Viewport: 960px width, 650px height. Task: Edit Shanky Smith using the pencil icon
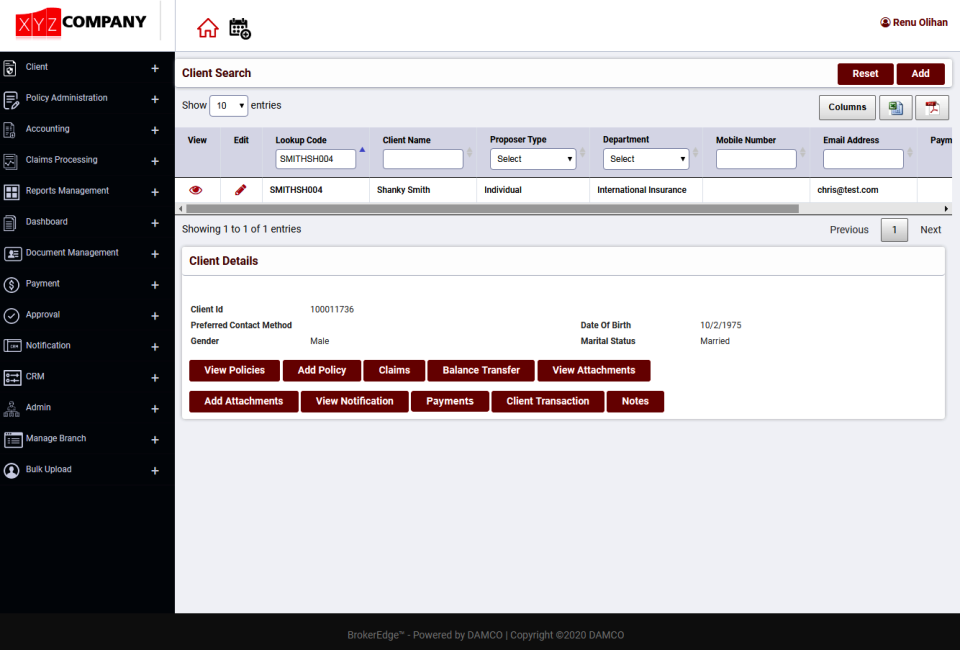(240, 190)
